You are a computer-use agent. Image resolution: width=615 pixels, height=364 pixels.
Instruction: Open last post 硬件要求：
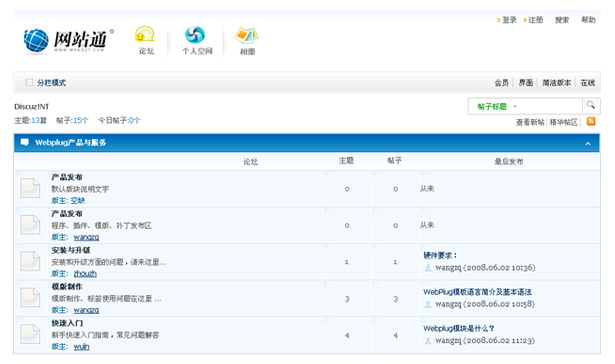440,255
